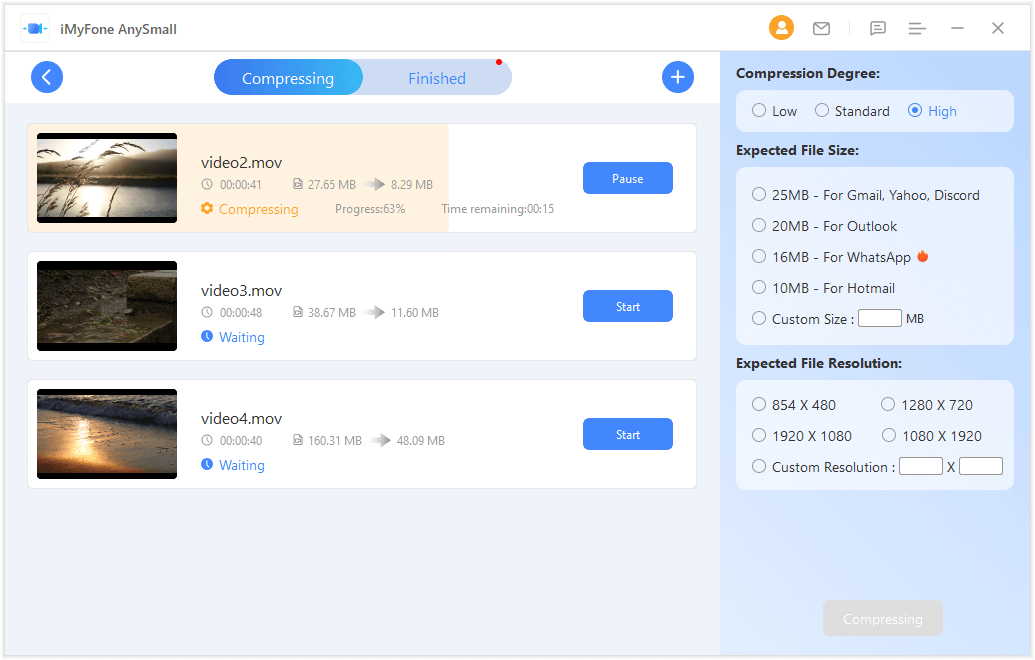Image resolution: width=1035 pixels, height=660 pixels.
Task: Click the custom resolution width field
Action: [921, 466]
